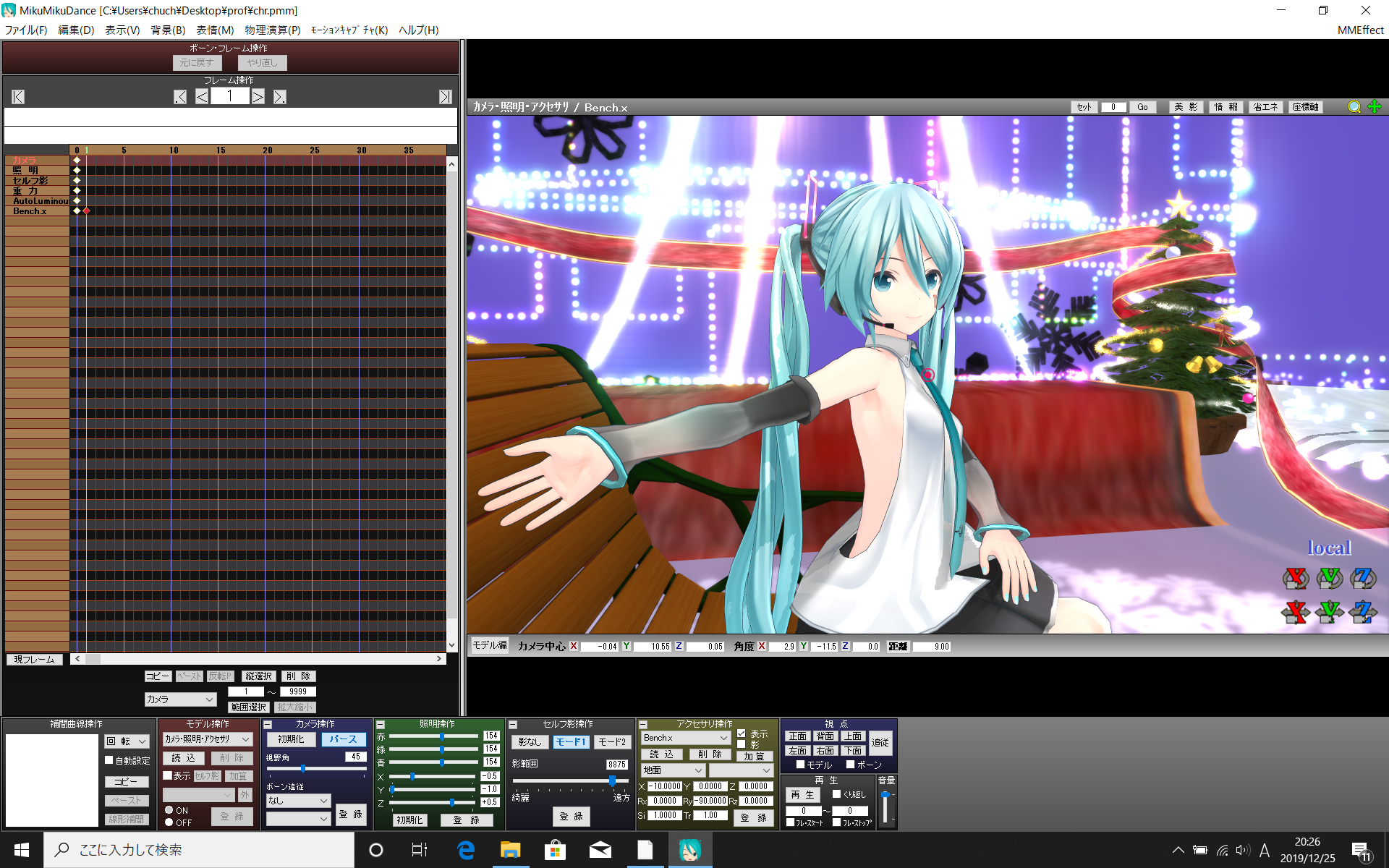Viewport: 1389px width, 868px height.
Task: Click the 再生 play button
Action: [x=802, y=795]
